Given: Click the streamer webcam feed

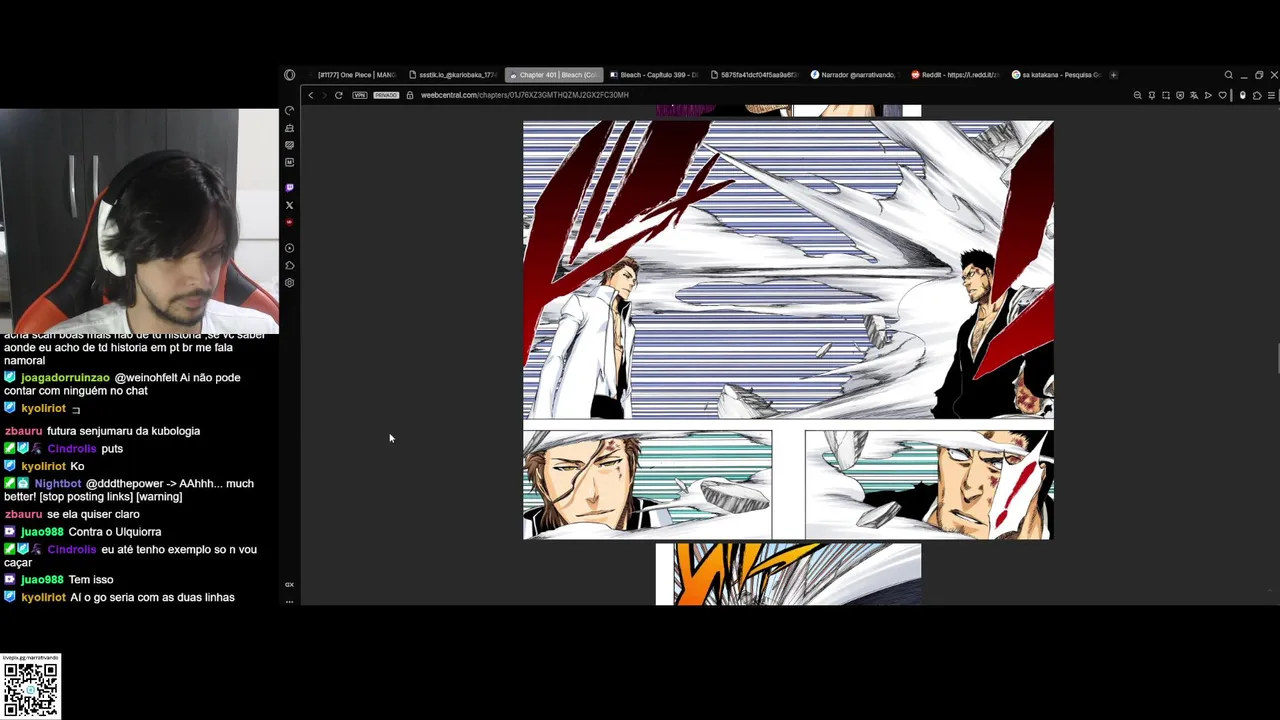Looking at the screenshot, I should 139,220.
